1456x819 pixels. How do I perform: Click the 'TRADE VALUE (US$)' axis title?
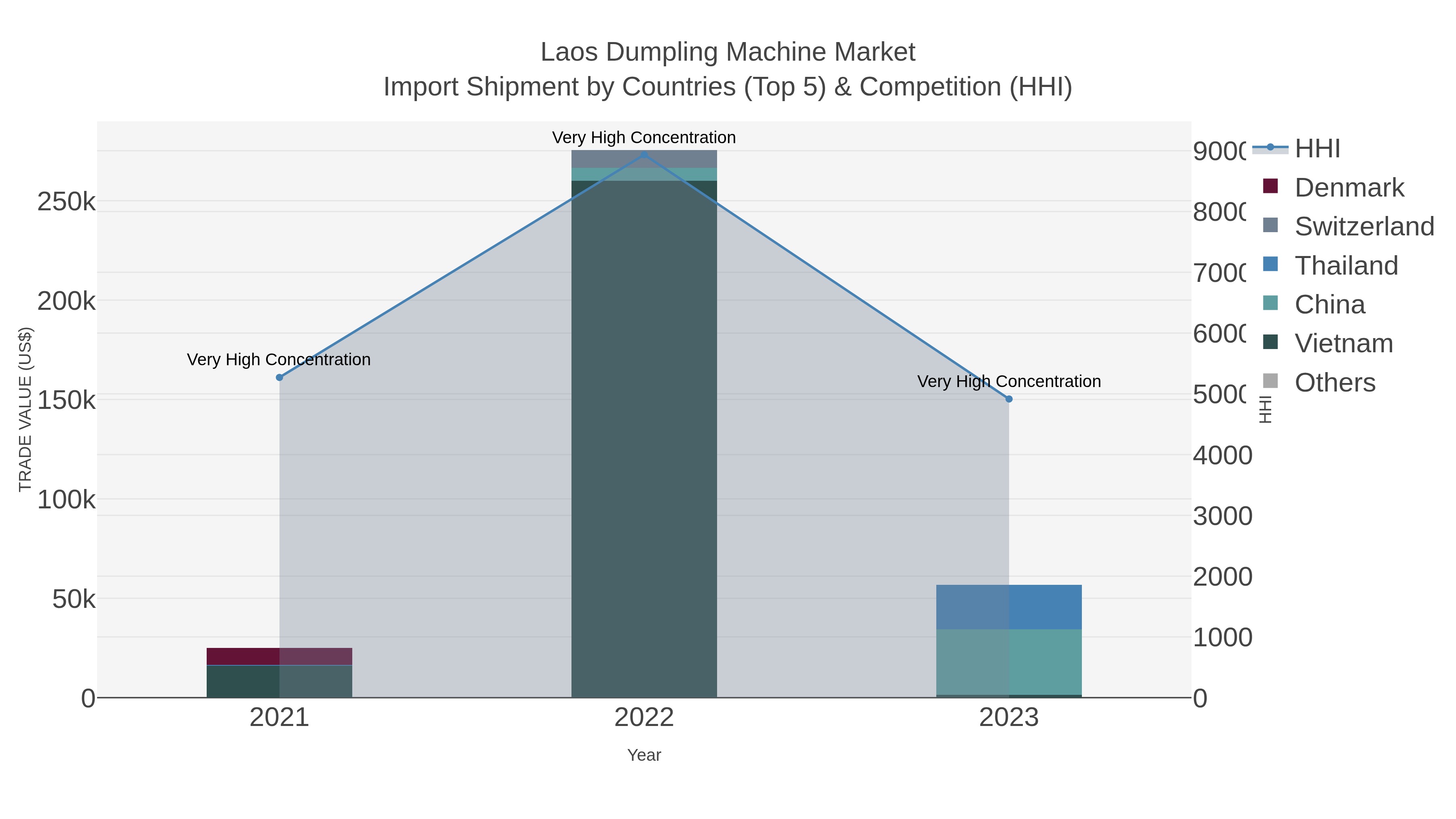tap(25, 409)
